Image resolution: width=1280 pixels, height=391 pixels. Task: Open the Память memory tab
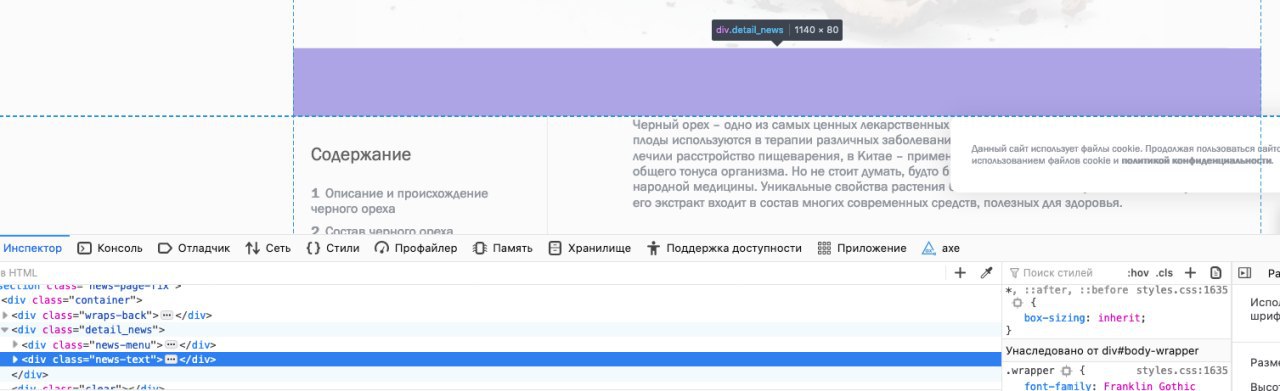503,248
